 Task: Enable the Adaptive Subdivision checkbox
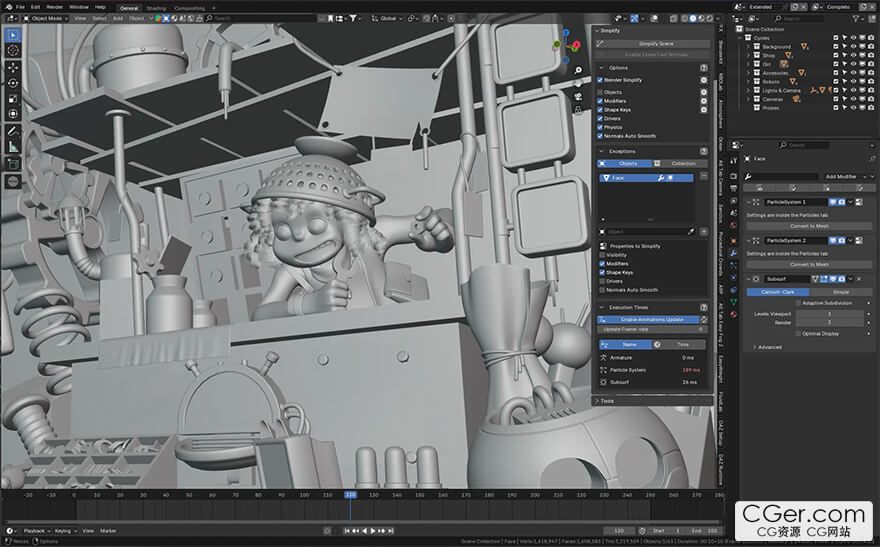[798, 302]
